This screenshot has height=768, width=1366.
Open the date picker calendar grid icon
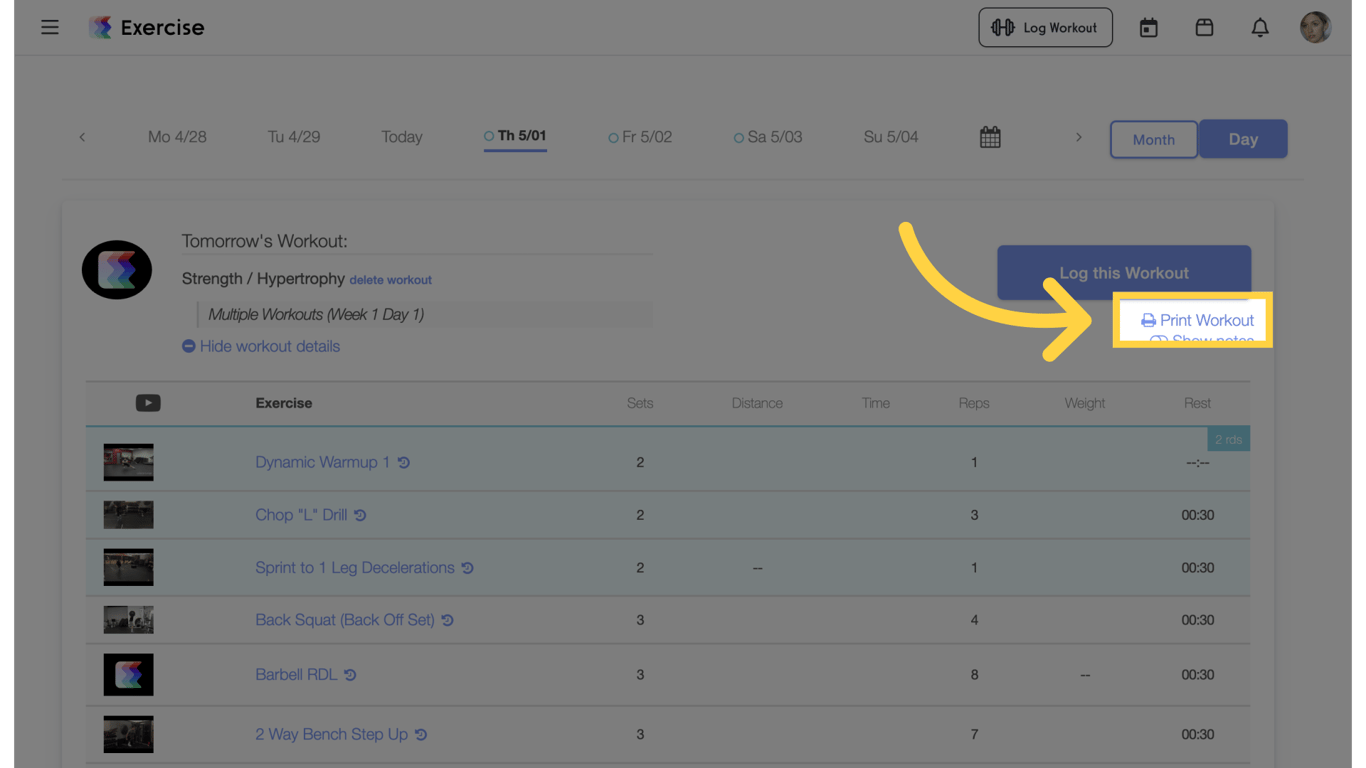pos(990,137)
